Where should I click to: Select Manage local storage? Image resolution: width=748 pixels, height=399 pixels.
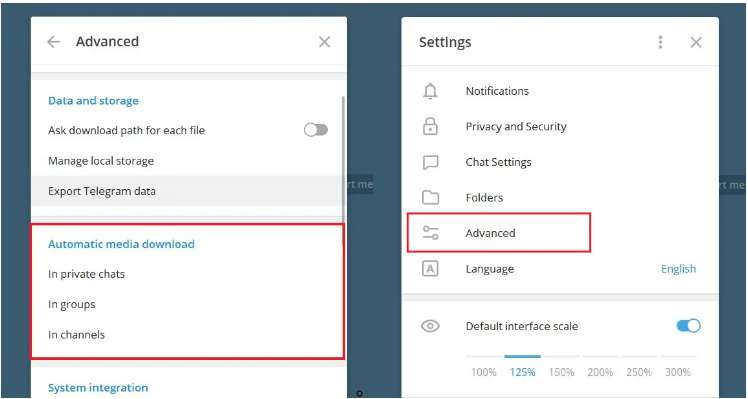point(188,161)
